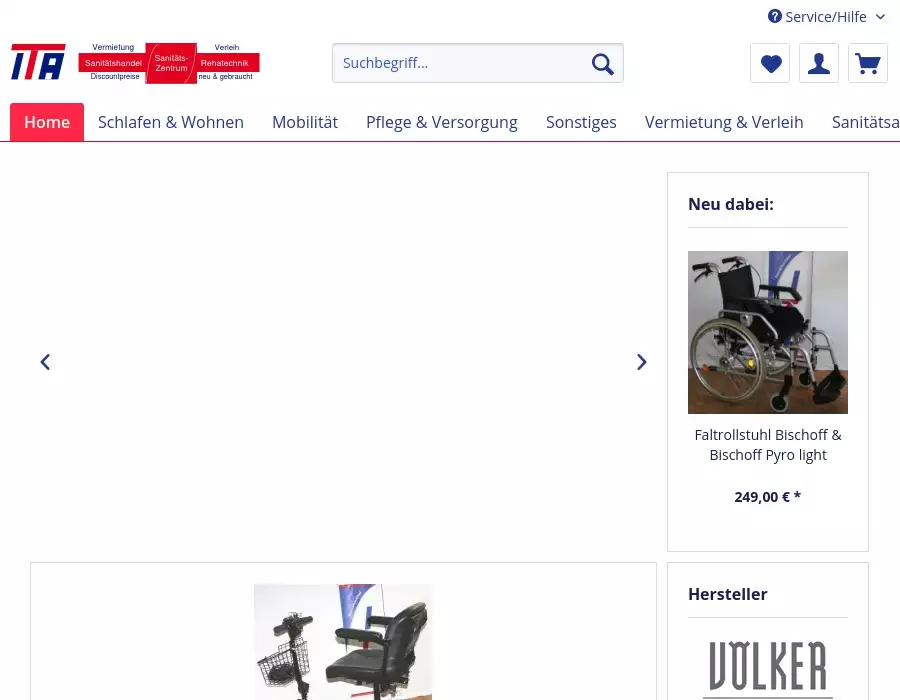Open Faltrollstuhl Bischoff & Bischoff Pyro light link
The image size is (900, 700).
(x=768, y=445)
